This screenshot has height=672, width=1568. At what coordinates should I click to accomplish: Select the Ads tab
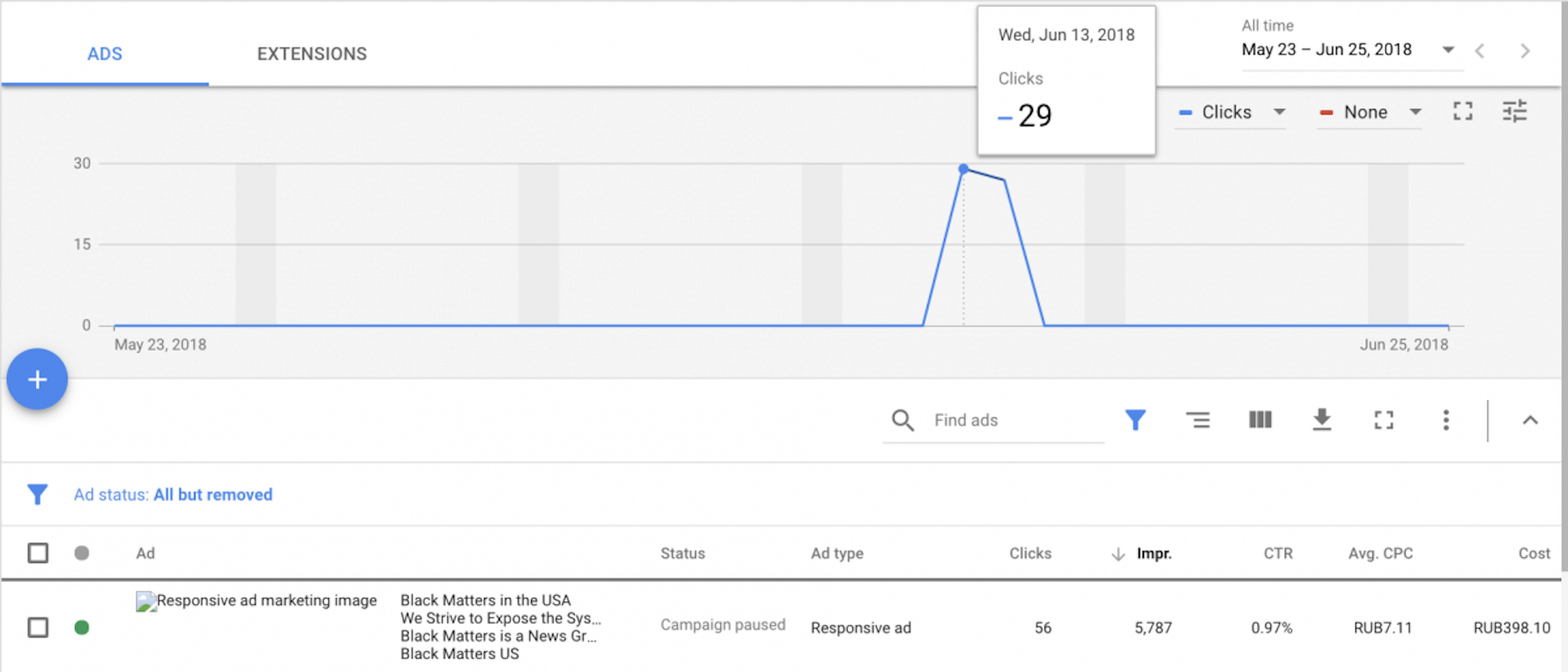[x=105, y=54]
